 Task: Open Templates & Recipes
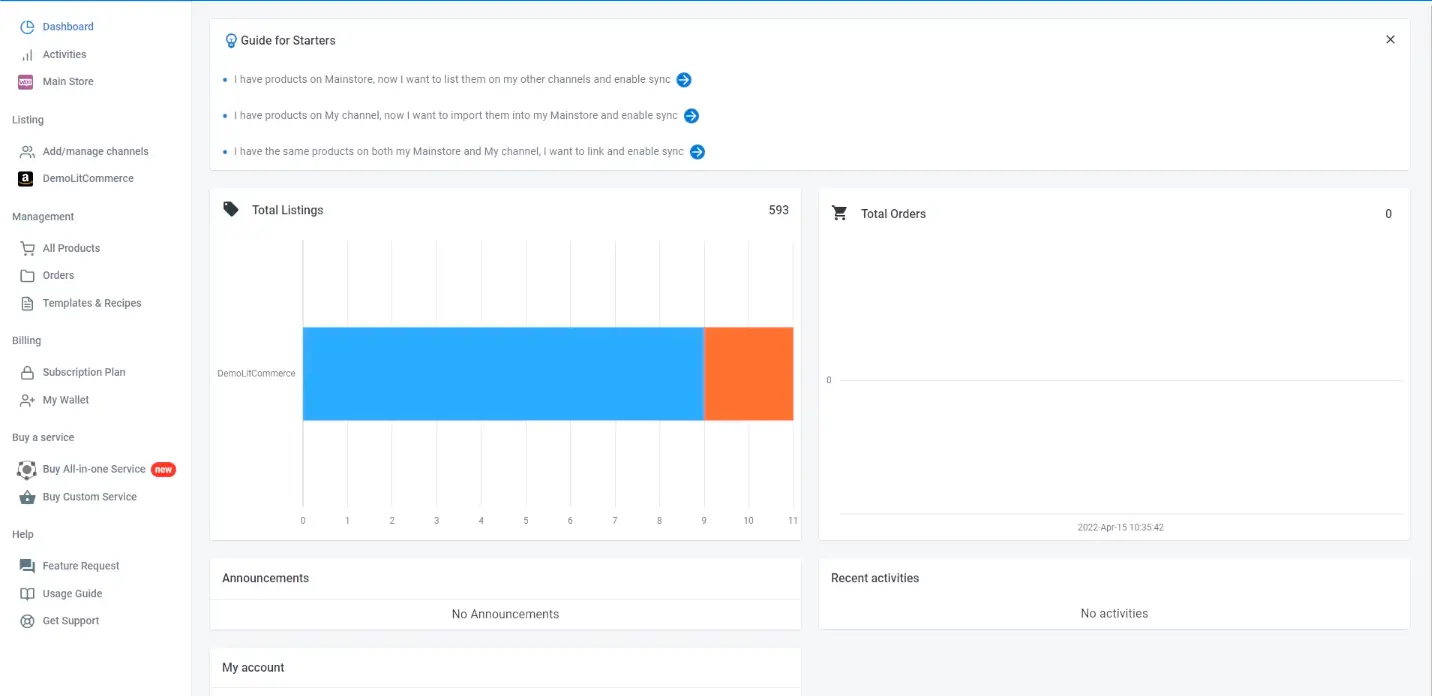[92, 303]
